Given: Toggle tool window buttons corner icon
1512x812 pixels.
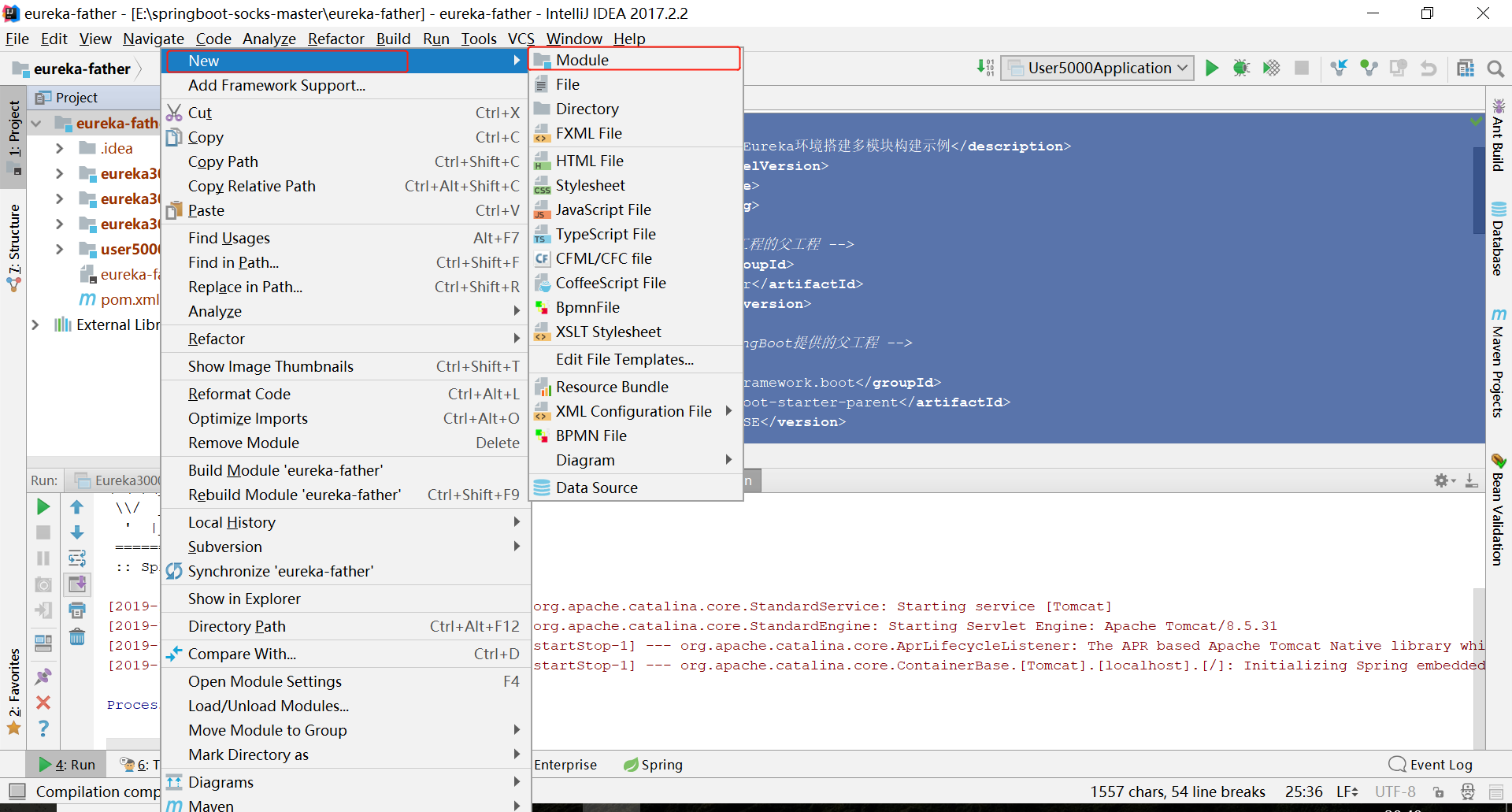Looking at the screenshot, I should coord(17,792).
